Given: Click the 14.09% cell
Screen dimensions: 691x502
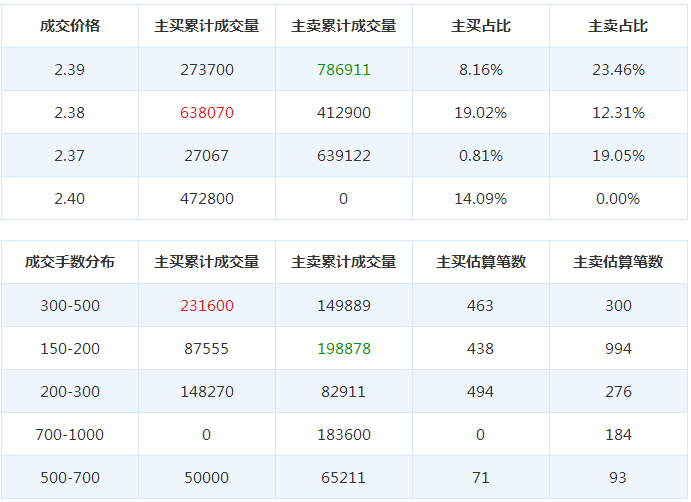Looking at the screenshot, I should click(481, 199).
